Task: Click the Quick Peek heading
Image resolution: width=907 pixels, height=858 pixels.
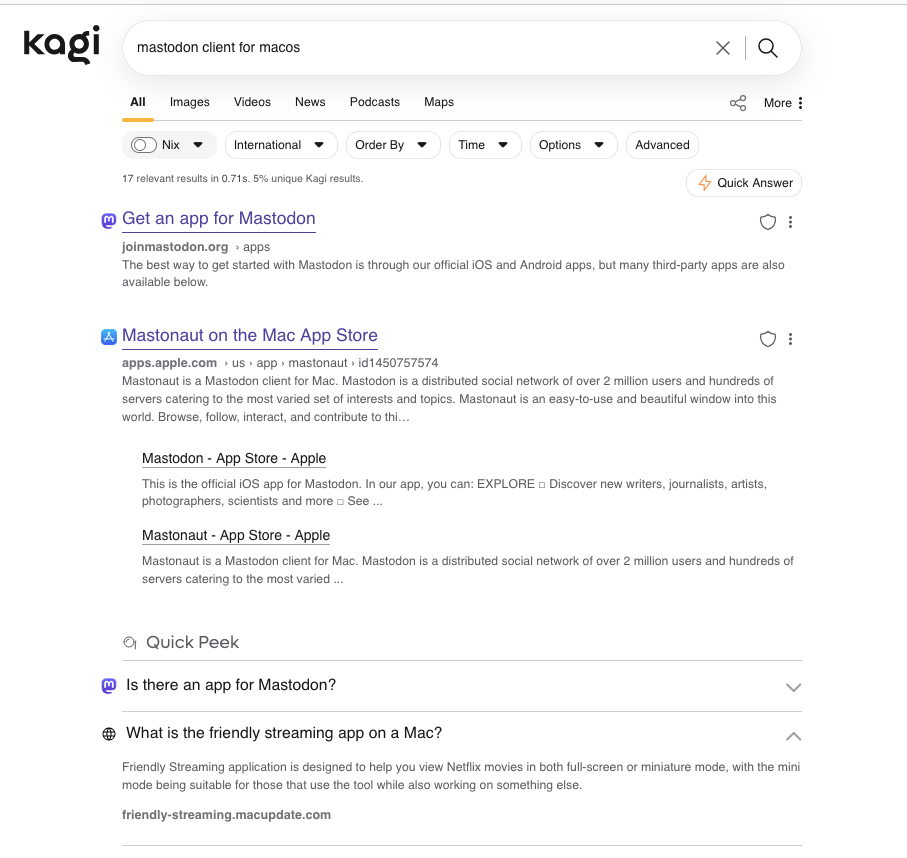Action: tap(192, 643)
